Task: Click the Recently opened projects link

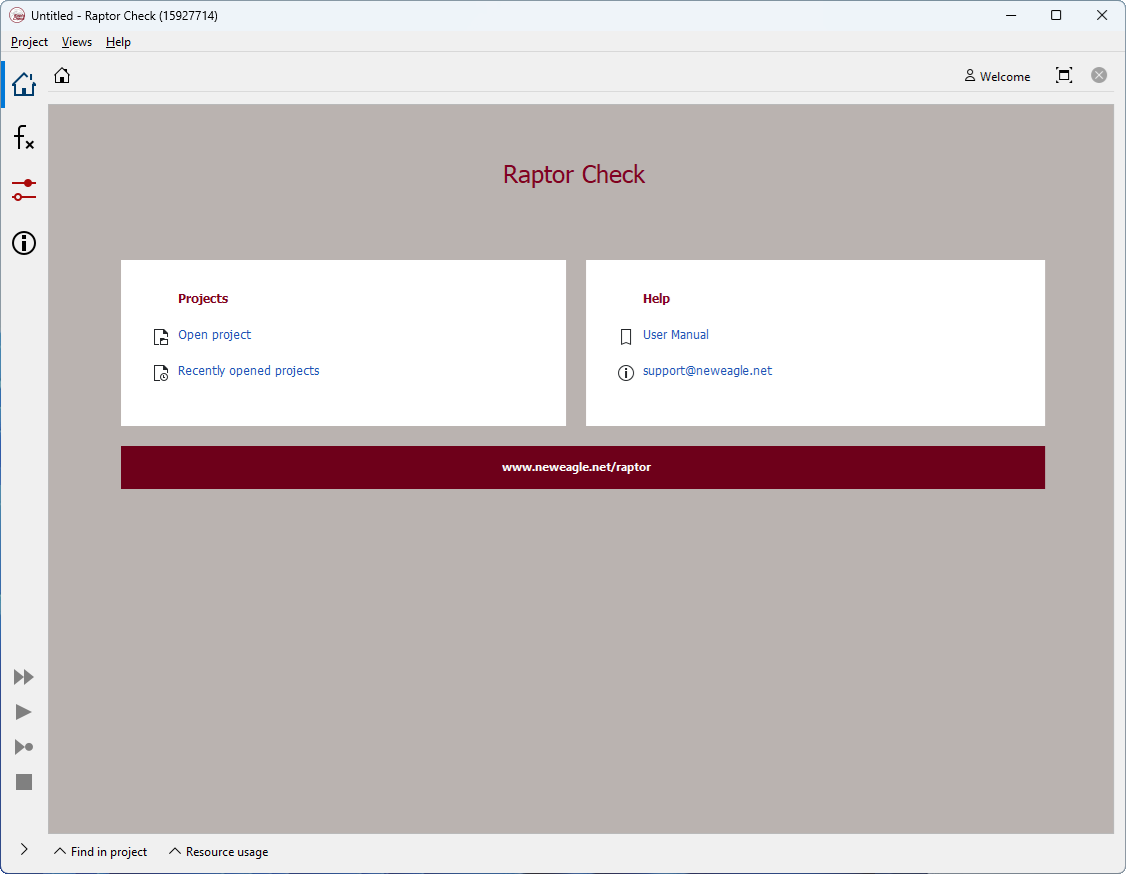Action: click(x=248, y=371)
